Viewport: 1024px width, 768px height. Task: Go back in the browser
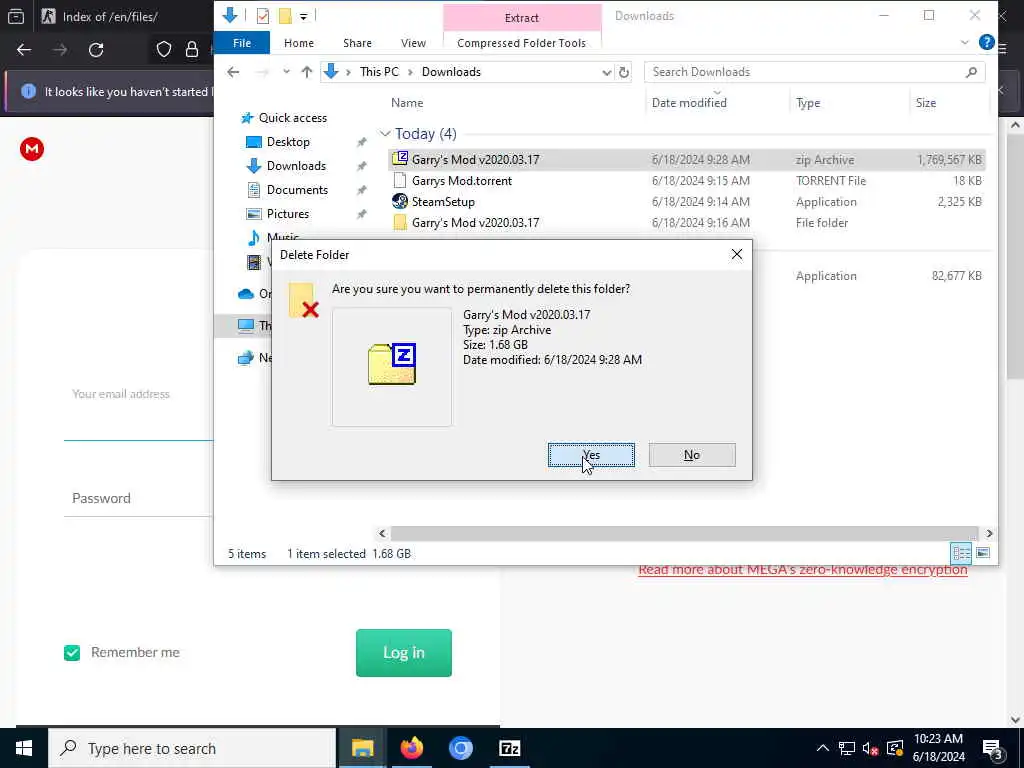(x=24, y=50)
